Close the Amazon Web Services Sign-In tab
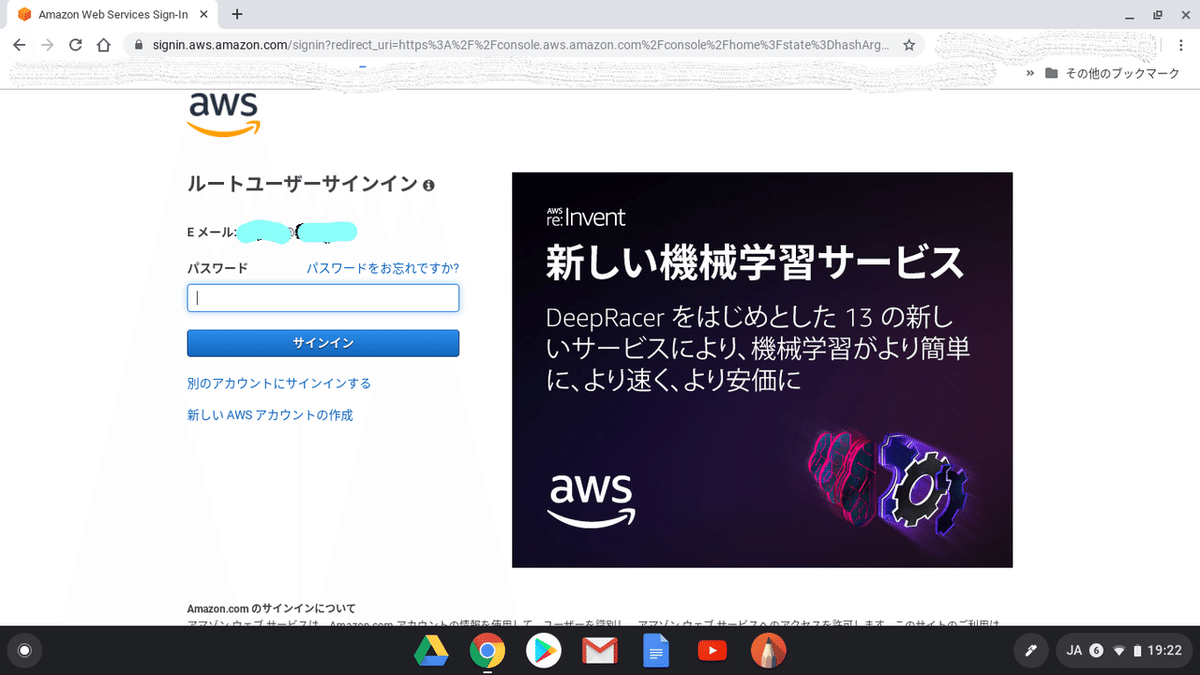The image size is (1200, 675). click(204, 15)
